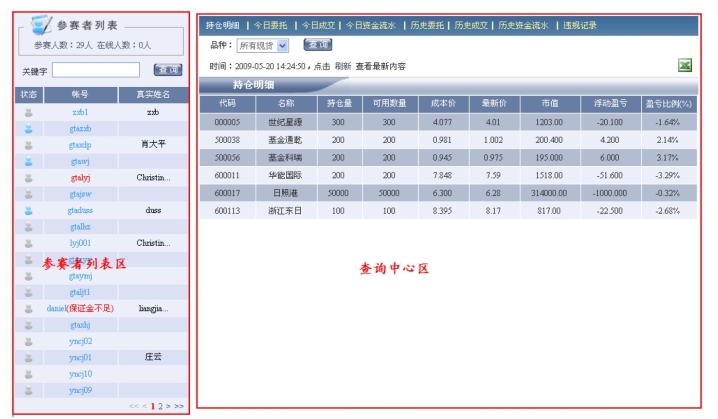
Task: Open the 违规记录 tab
Action: tap(580, 25)
